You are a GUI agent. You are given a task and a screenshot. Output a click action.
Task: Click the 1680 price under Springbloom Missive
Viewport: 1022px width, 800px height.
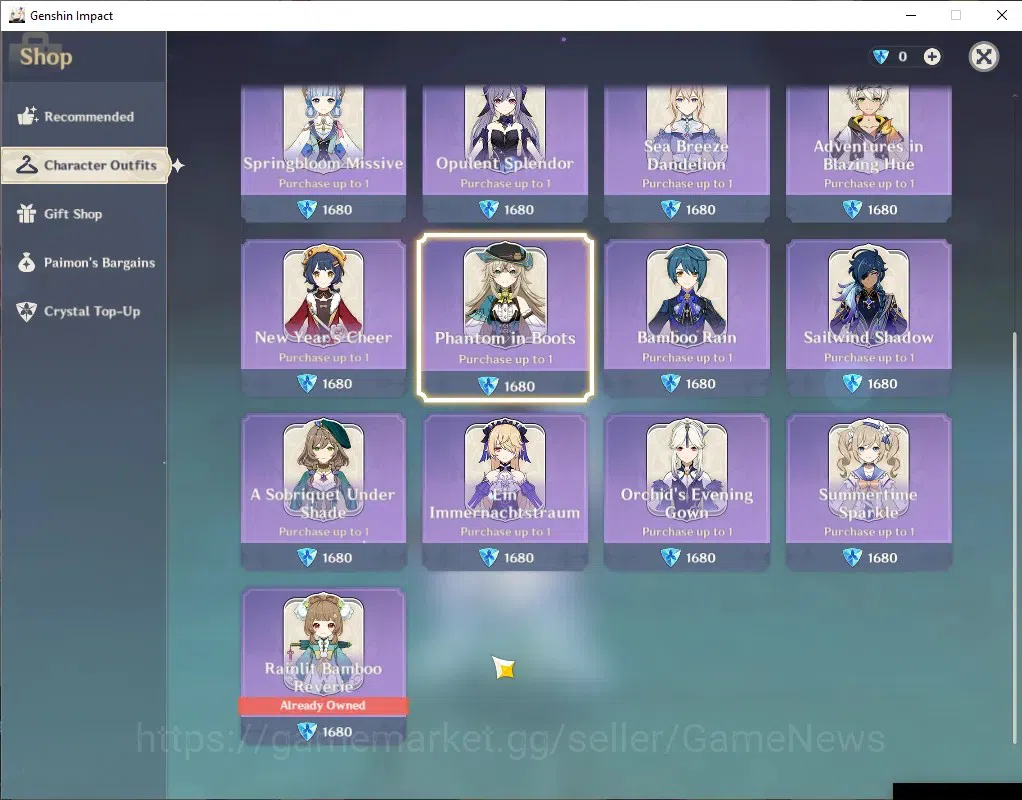337,210
